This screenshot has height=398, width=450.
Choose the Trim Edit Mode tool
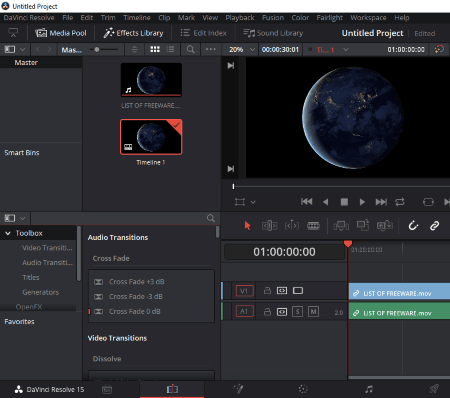(x=269, y=226)
